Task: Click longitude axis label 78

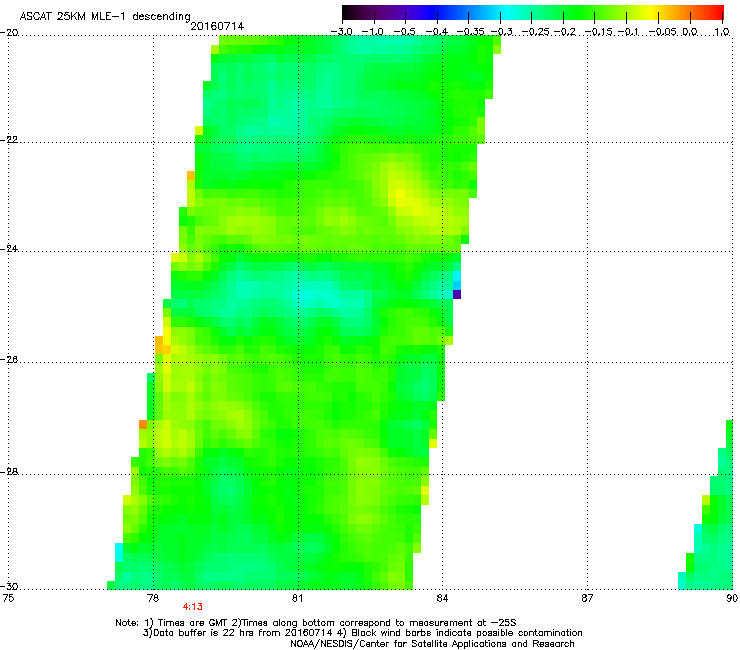Action: tap(153, 598)
